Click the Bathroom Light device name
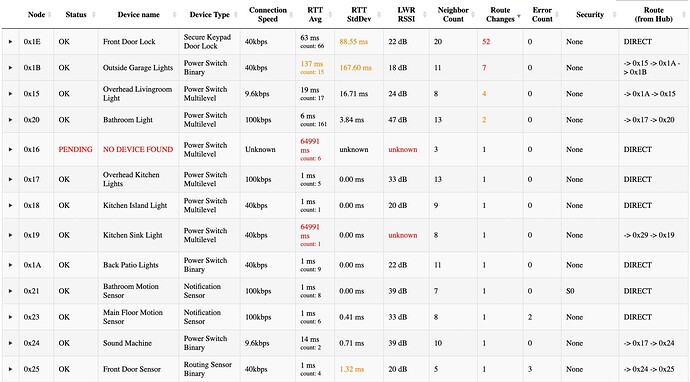Image resolution: width=690 pixels, height=382 pixels. 128,120
